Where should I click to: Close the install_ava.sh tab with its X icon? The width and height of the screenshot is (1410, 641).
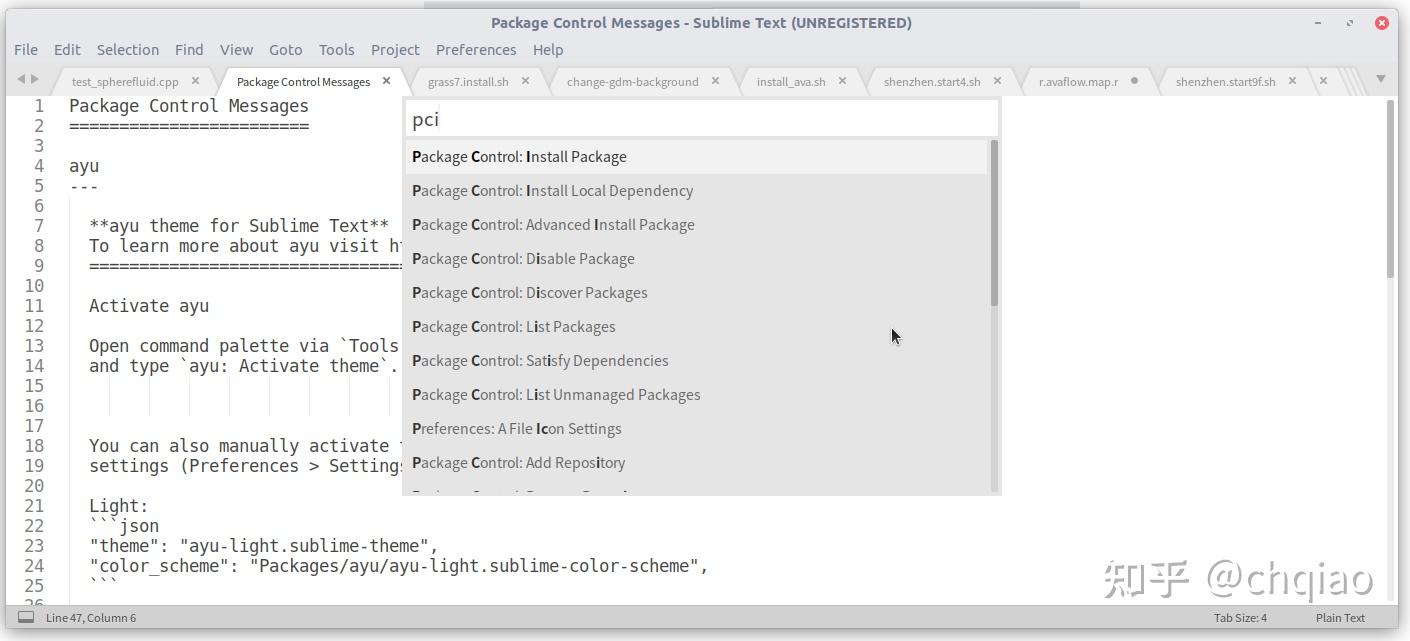[x=842, y=81]
